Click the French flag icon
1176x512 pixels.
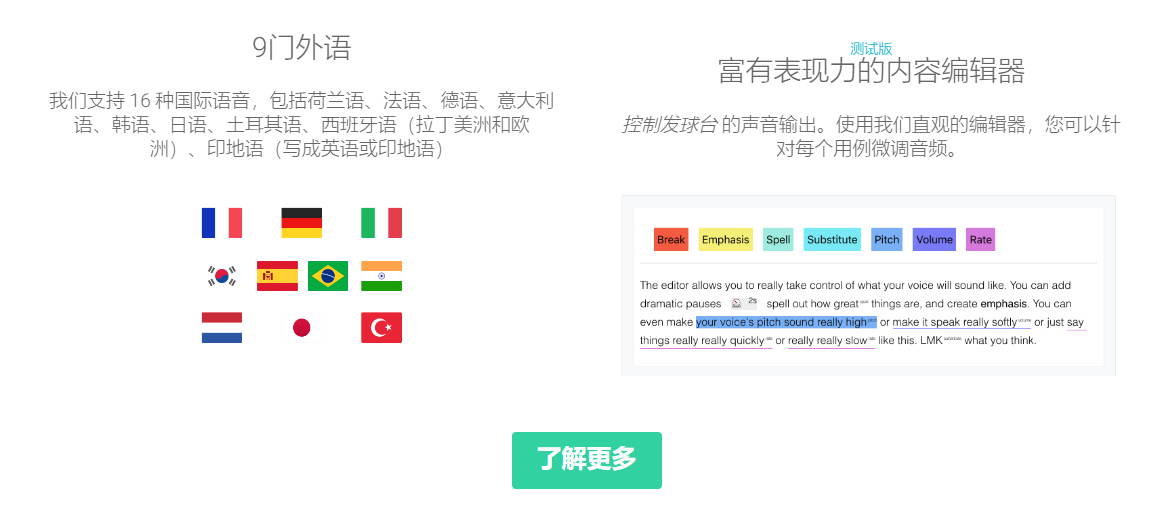(222, 223)
